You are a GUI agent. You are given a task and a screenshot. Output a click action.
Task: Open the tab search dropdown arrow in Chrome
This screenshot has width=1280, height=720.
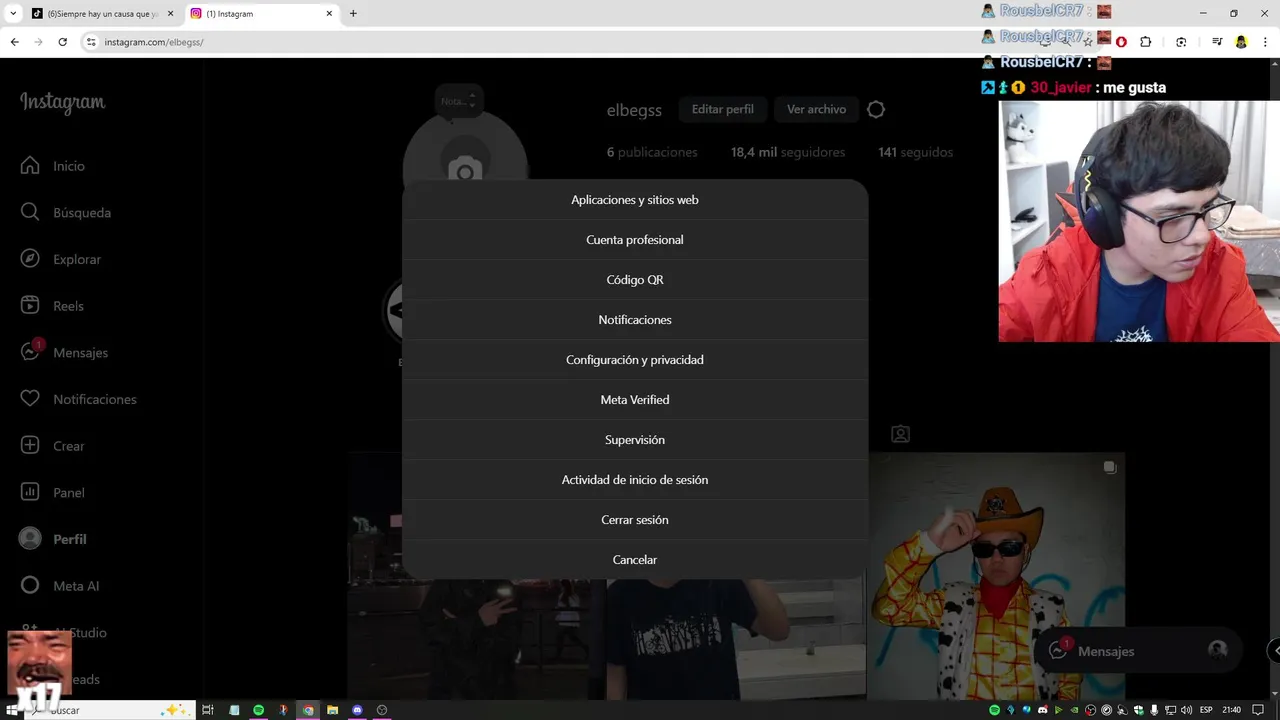(x=13, y=14)
